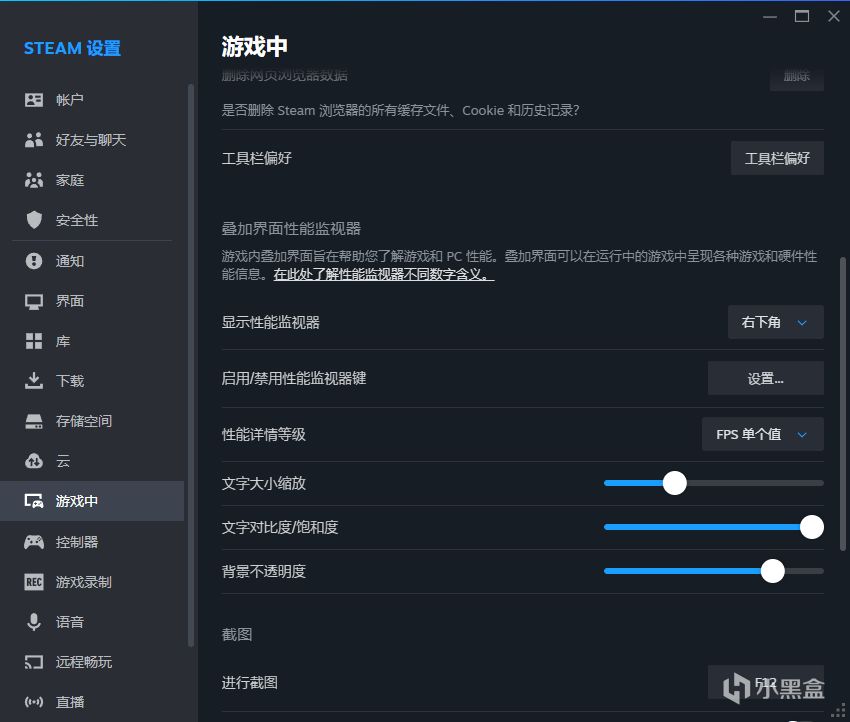Image resolution: width=850 pixels, height=722 pixels.
Task: Click the Security (安全性) shield icon
Action: [x=34, y=220]
